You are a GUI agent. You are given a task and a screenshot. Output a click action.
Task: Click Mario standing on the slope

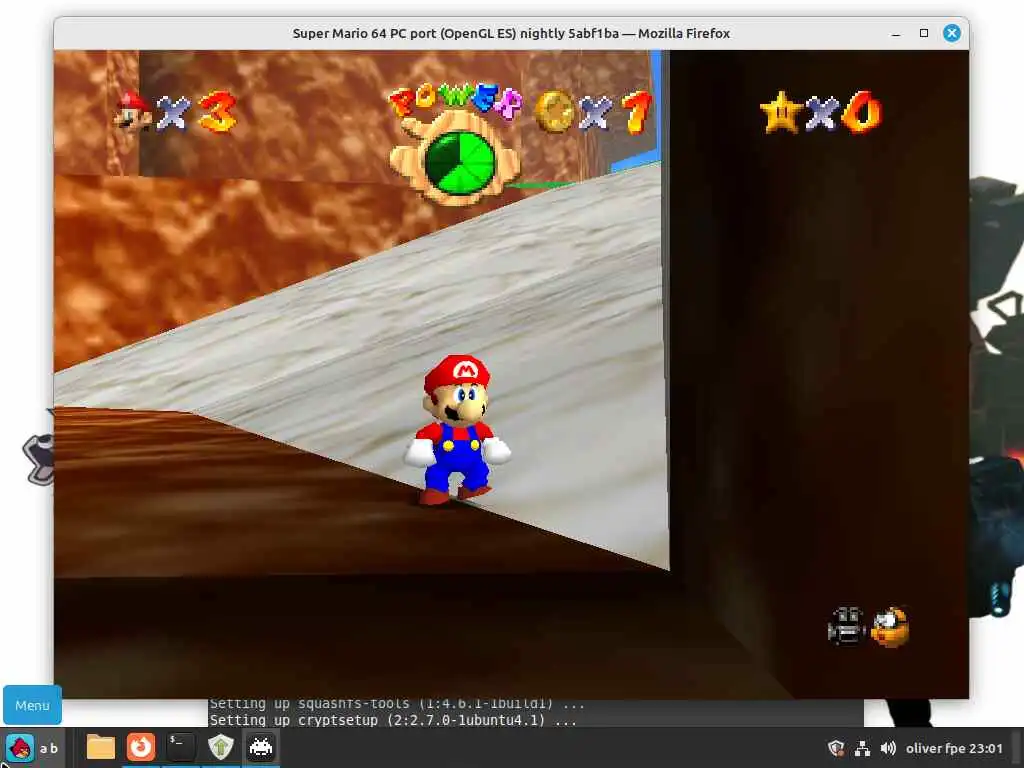[x=457, y=430]
